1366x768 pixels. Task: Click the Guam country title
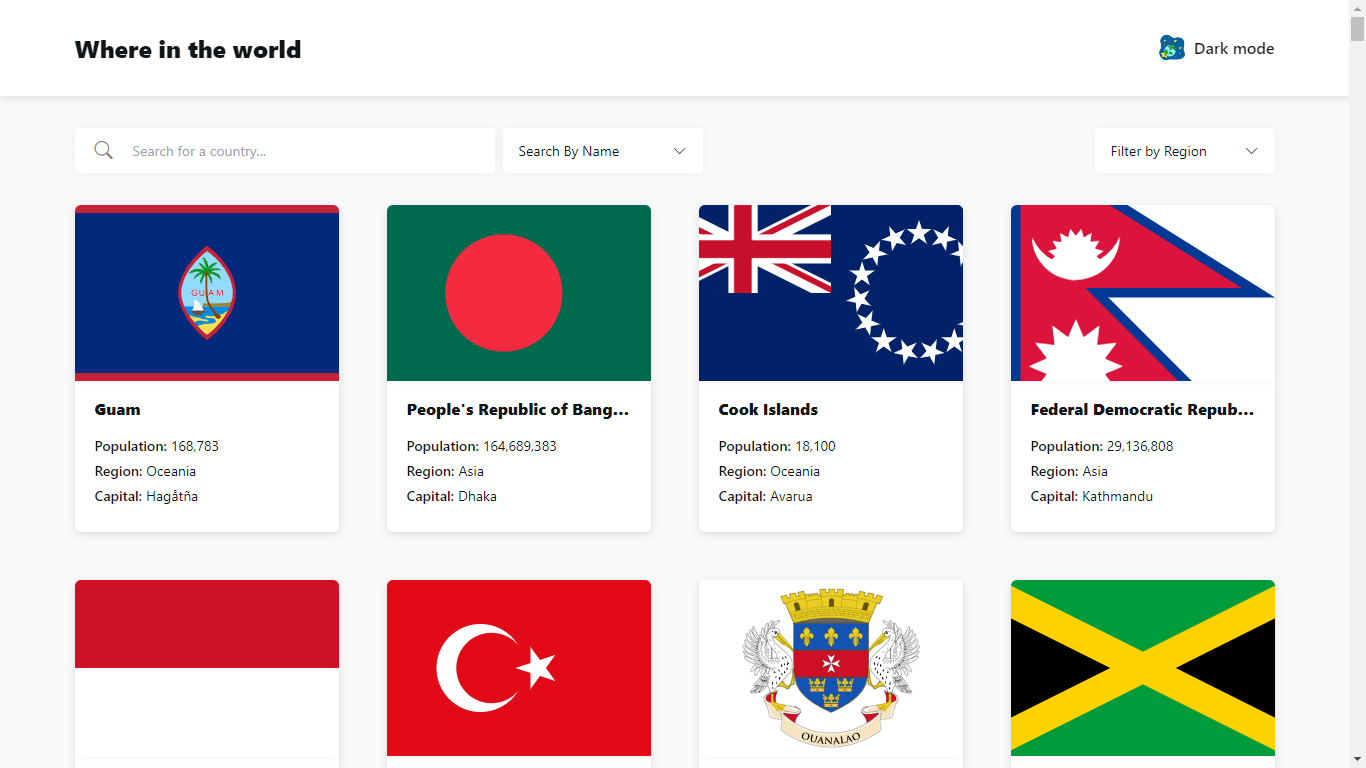[x=117, y=409]
